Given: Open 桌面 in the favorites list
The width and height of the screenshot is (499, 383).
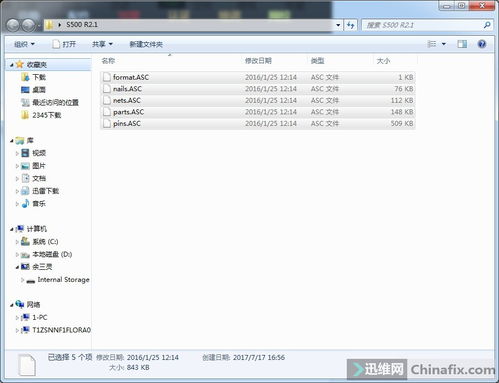Looking at the screenshot, I should pyautogui.click(x=39, y=90).
